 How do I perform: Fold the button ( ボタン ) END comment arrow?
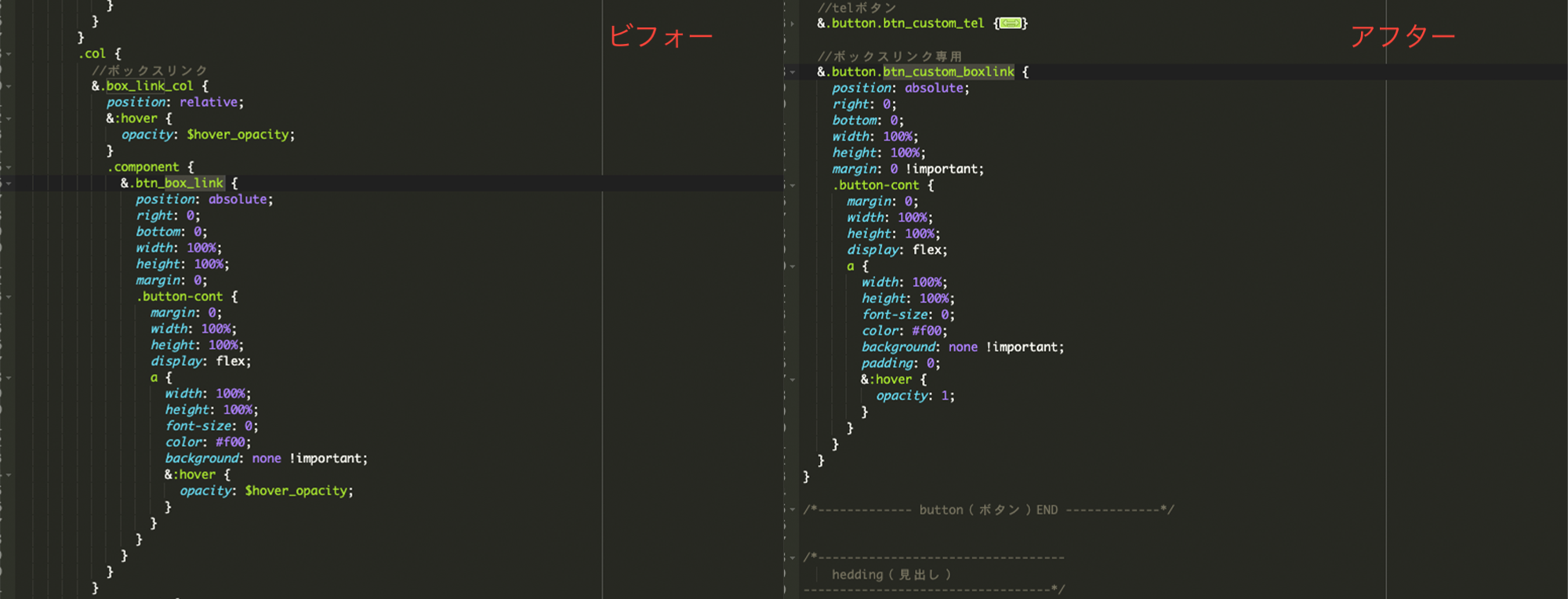pos(793,510)
